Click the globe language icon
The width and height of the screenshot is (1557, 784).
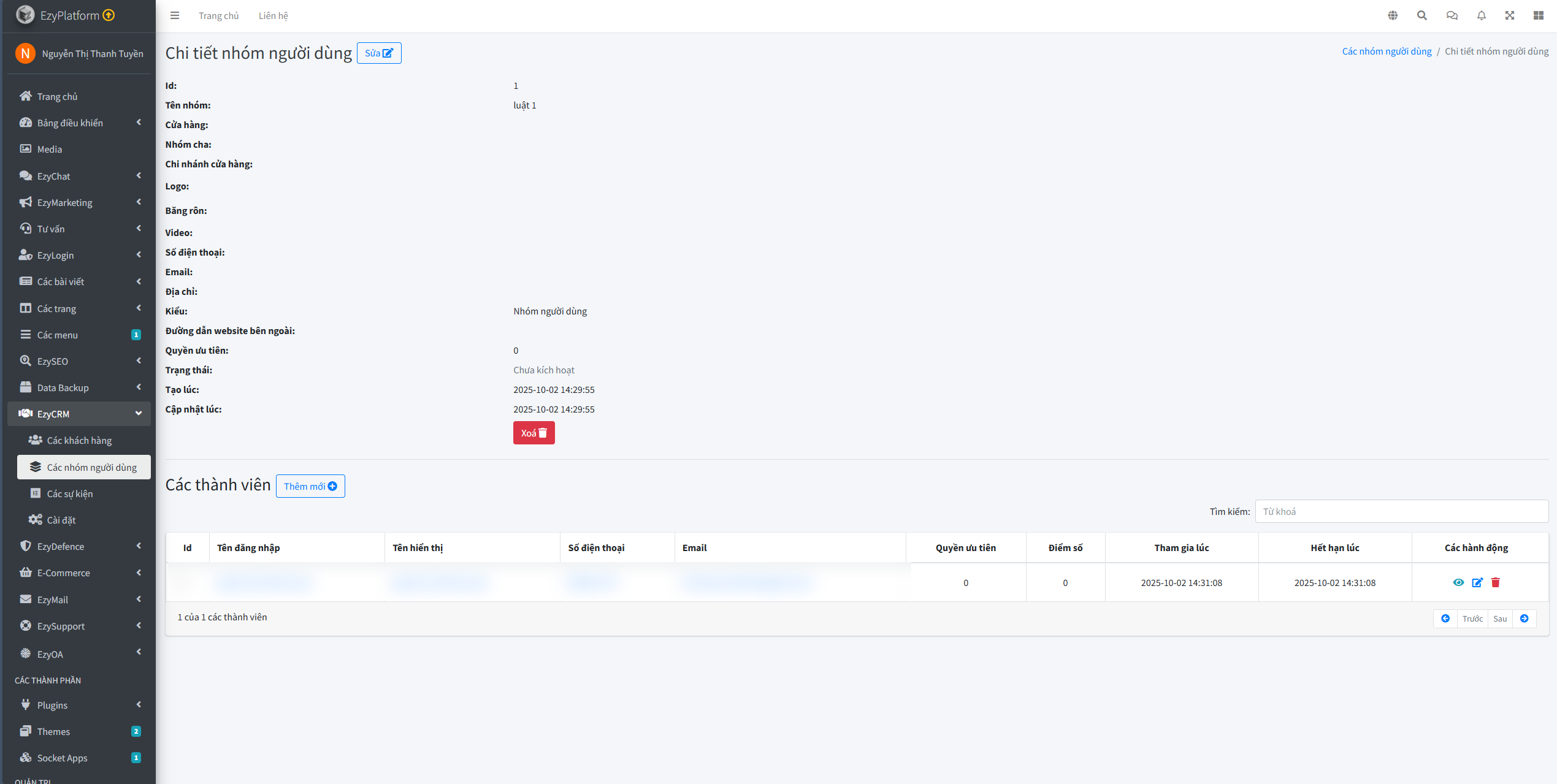point(1393,15)
